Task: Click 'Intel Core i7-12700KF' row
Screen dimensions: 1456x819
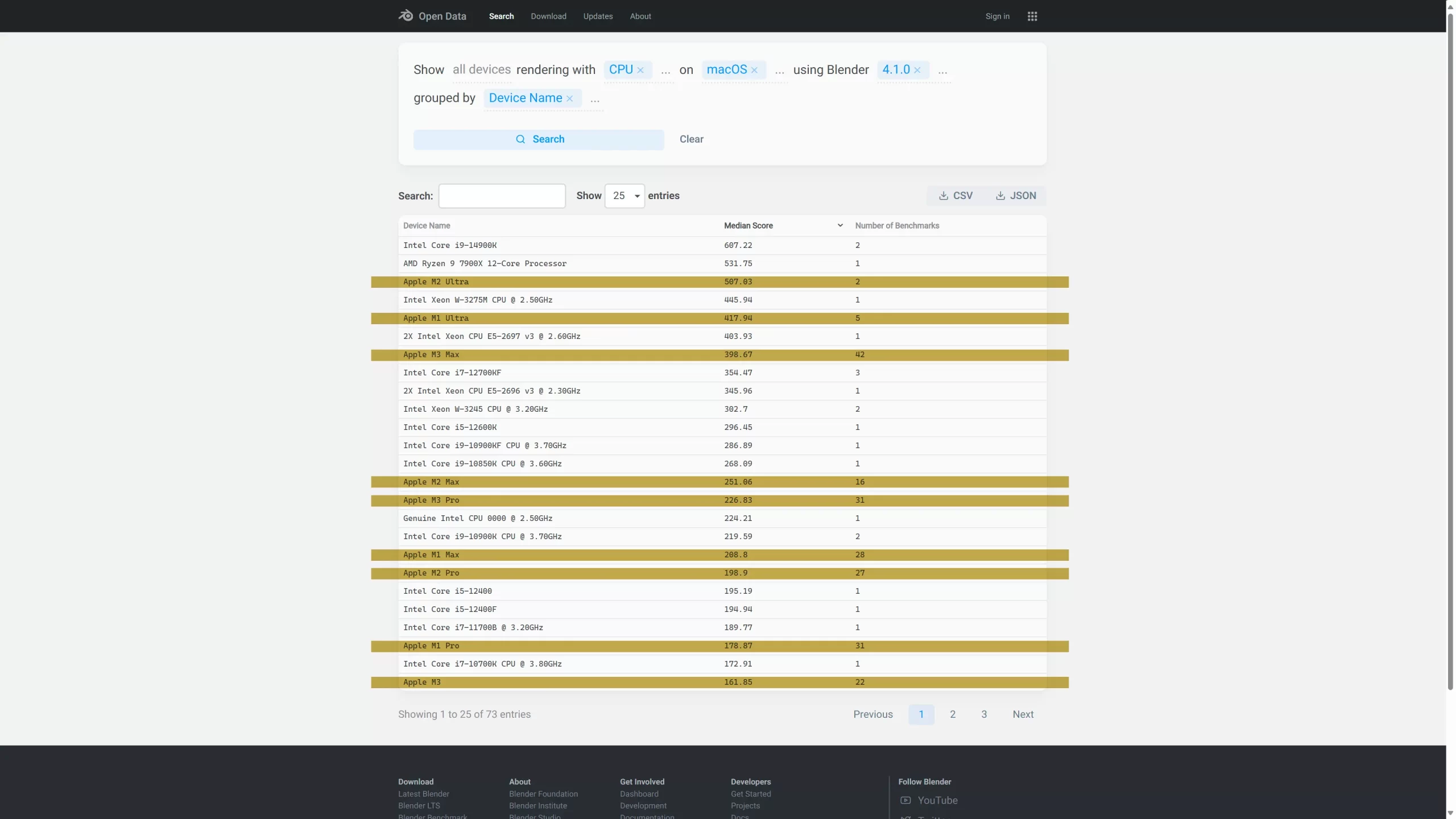Action: click(722, 373)
